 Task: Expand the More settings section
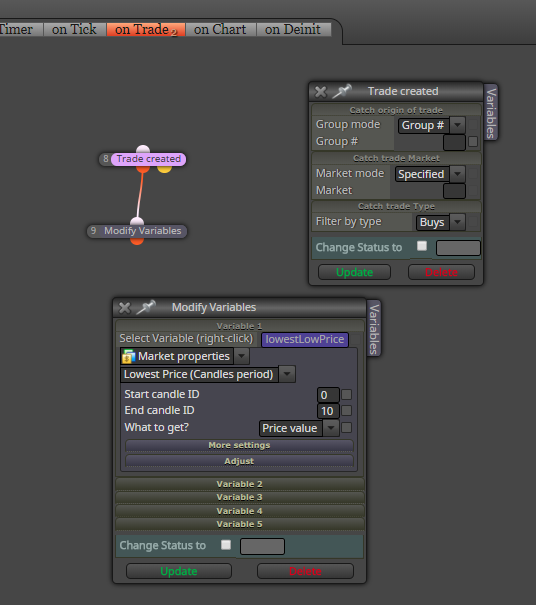pos(239,445)
